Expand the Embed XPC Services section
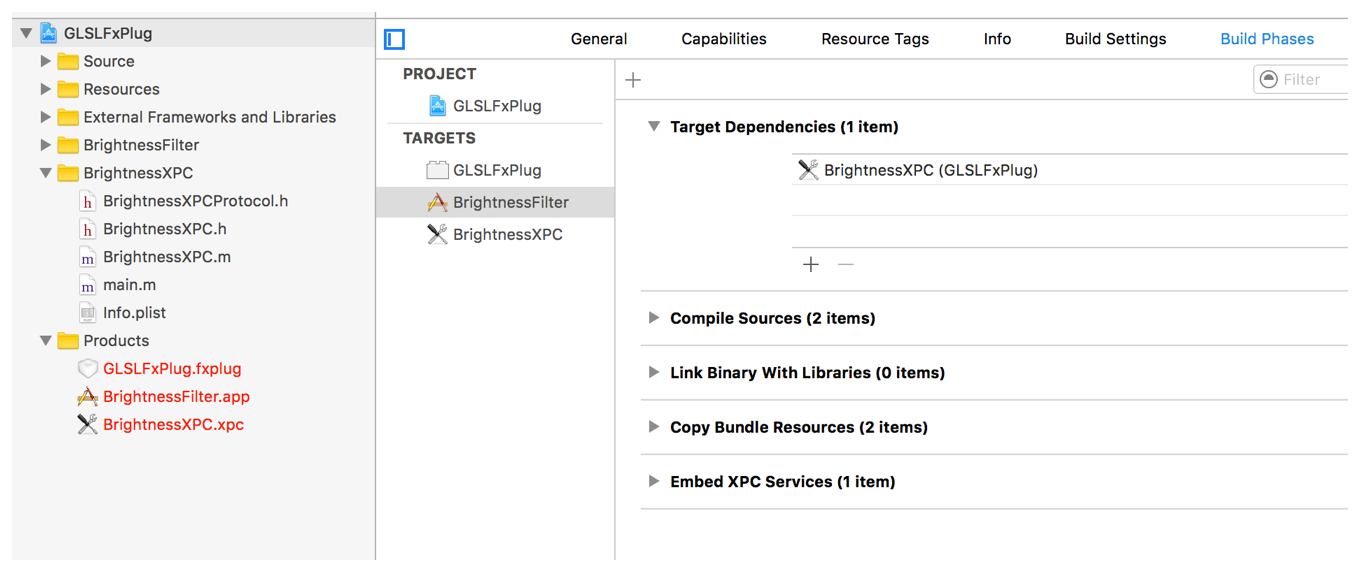1360x572 pixels. pyautogui.click(x=654, y=481)
